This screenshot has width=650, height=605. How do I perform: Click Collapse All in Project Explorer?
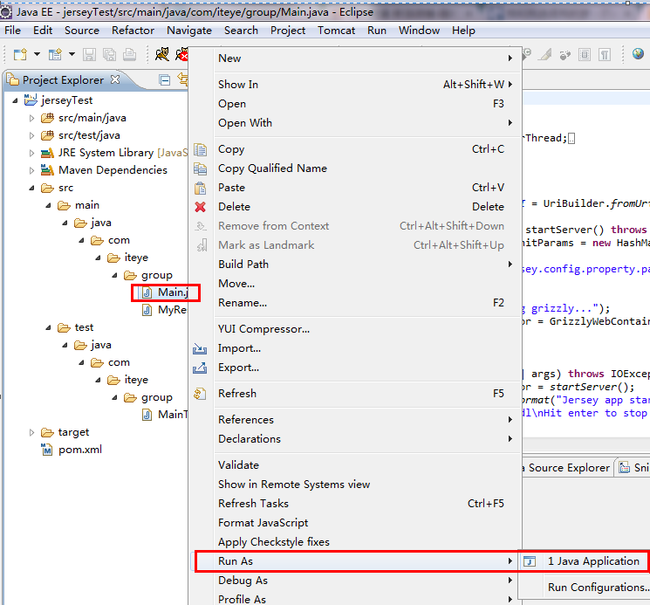coord(165,80)
